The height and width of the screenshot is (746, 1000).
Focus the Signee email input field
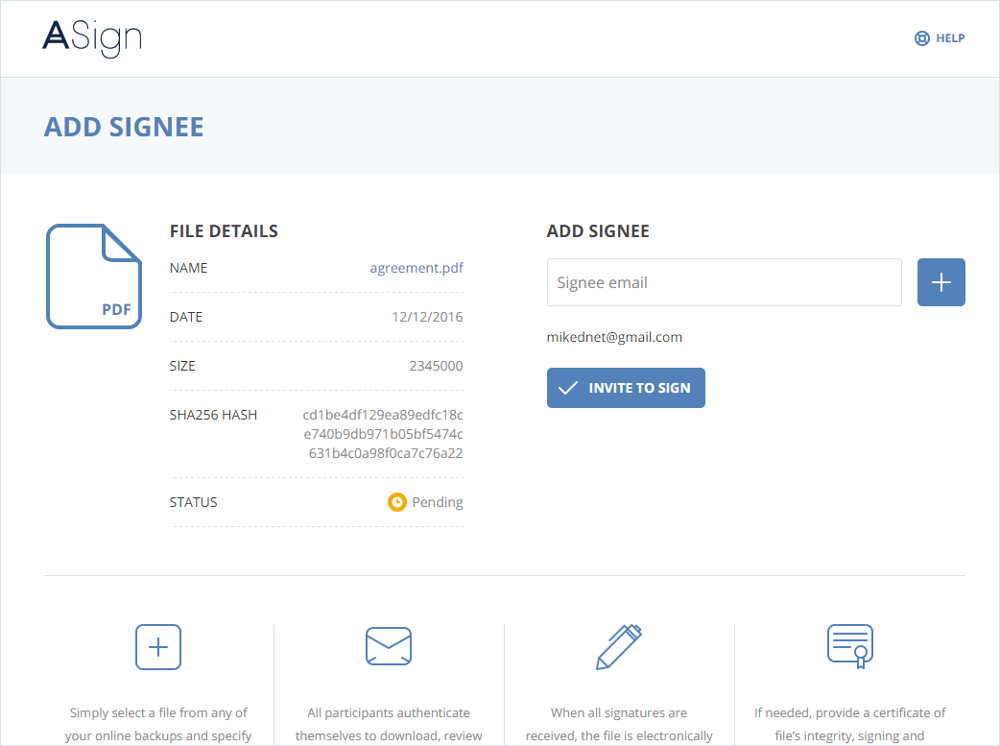(724, 282)
